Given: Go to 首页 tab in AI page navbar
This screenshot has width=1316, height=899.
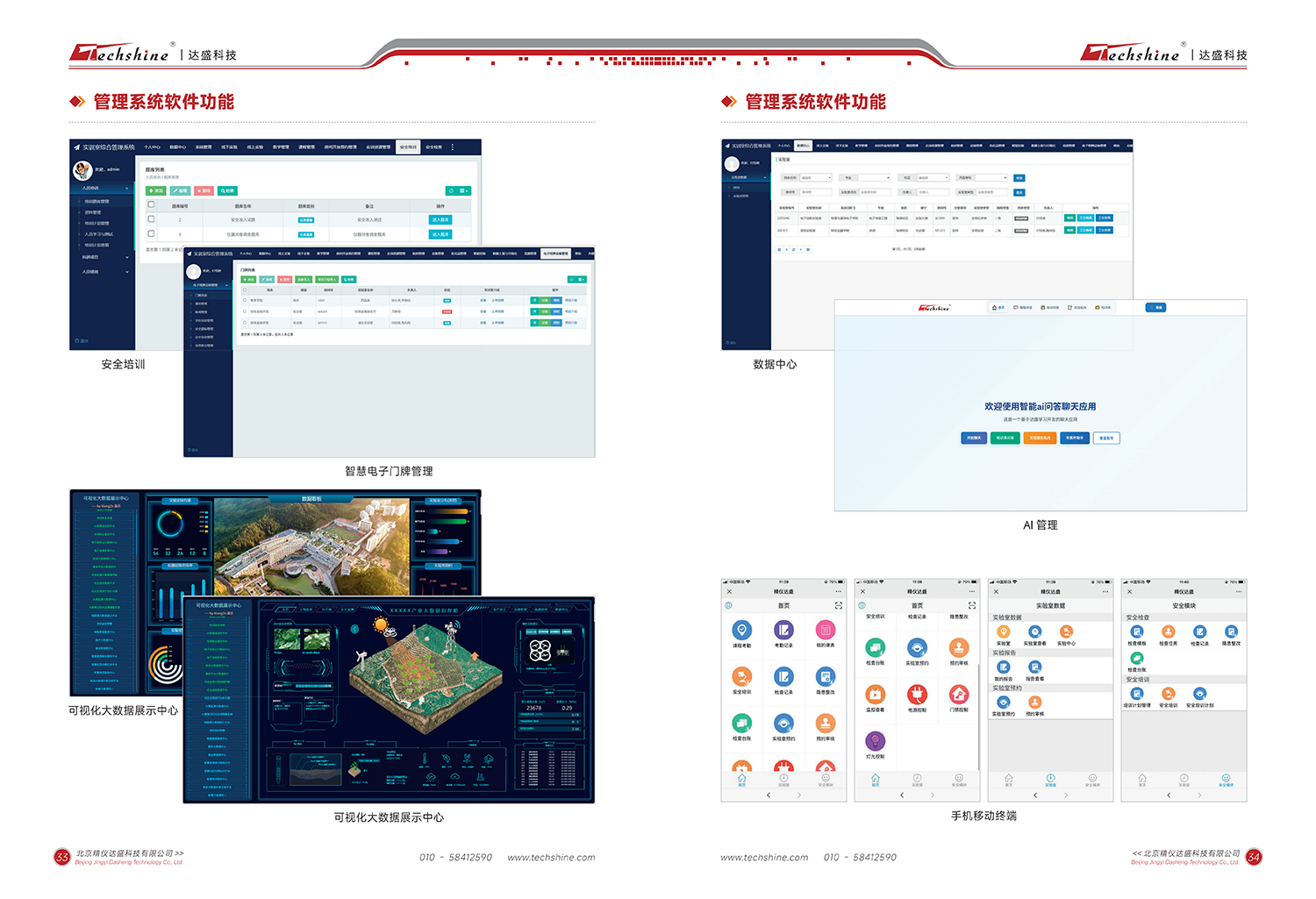Looking at the screenshot, I should [998, 308].
